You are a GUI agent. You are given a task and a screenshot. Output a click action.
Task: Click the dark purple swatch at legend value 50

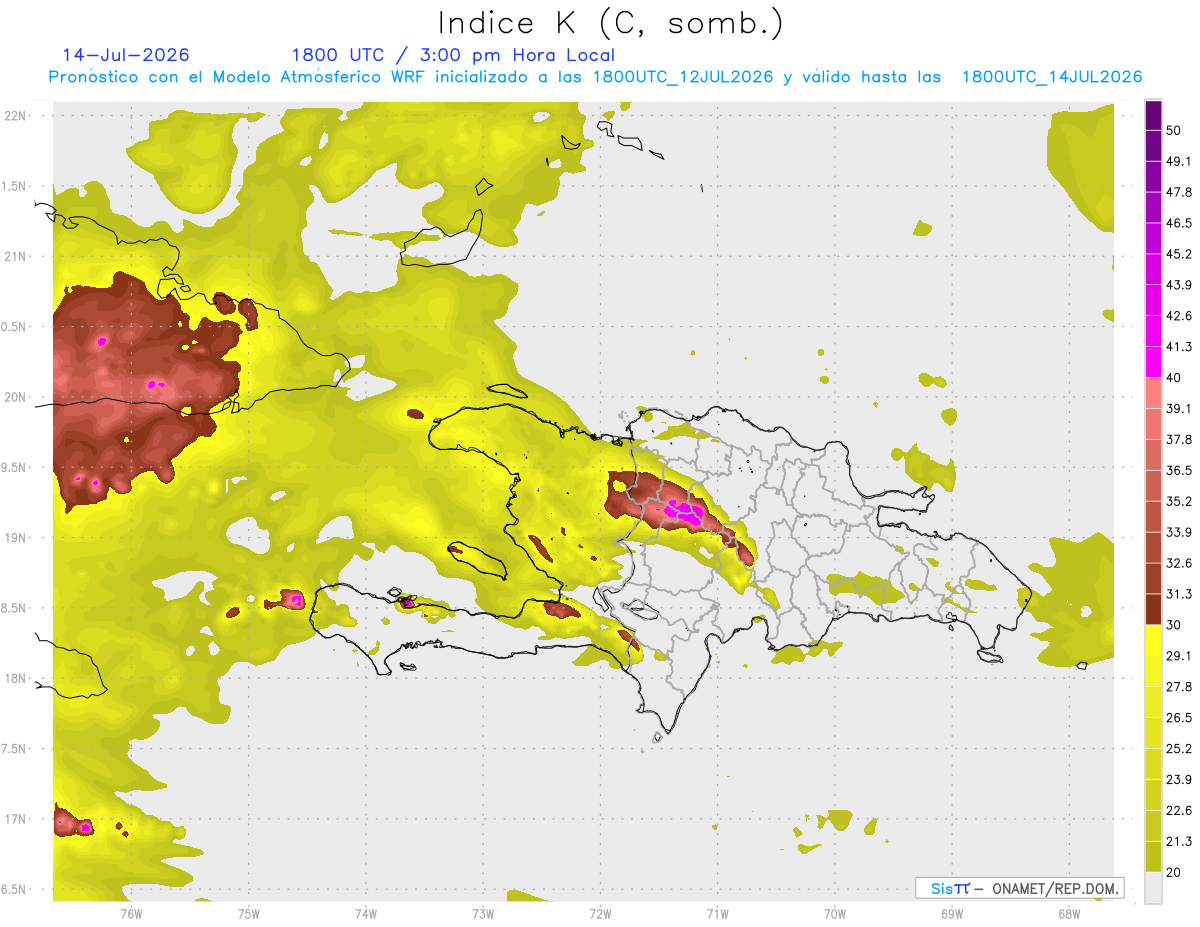click(x=1153, y=116)
